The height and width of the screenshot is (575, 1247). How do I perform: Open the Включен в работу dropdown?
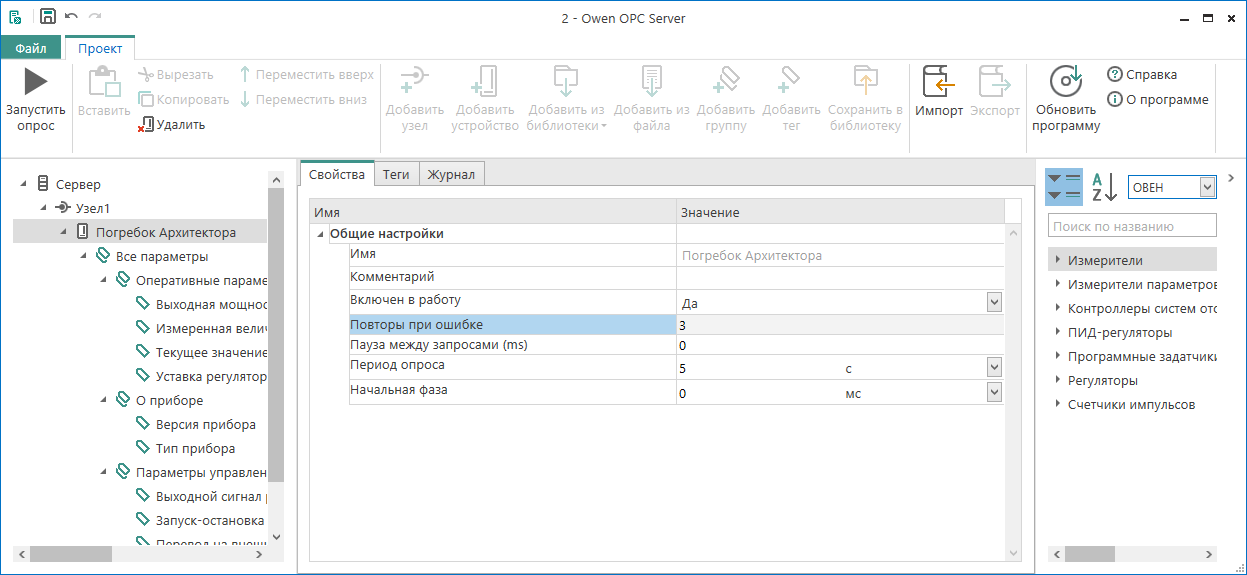pos(993,302)
